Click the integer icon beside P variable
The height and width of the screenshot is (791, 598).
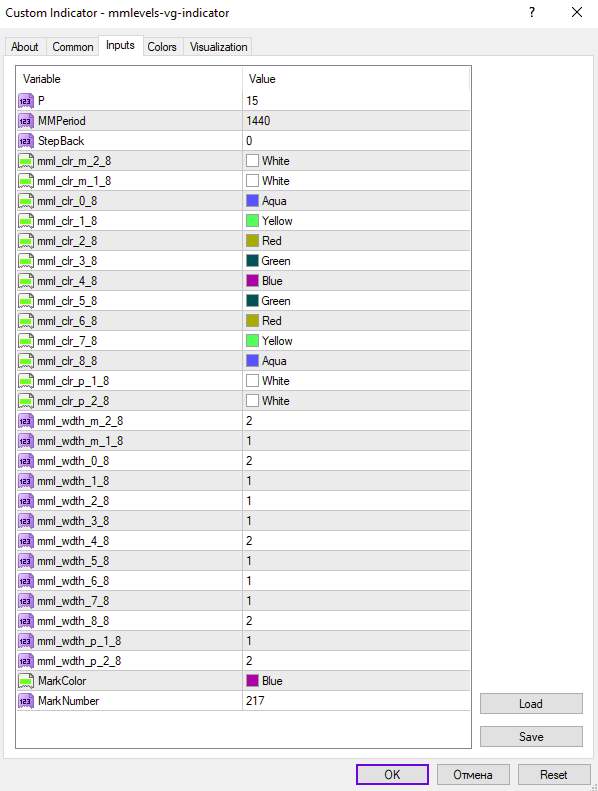[26, 101]
